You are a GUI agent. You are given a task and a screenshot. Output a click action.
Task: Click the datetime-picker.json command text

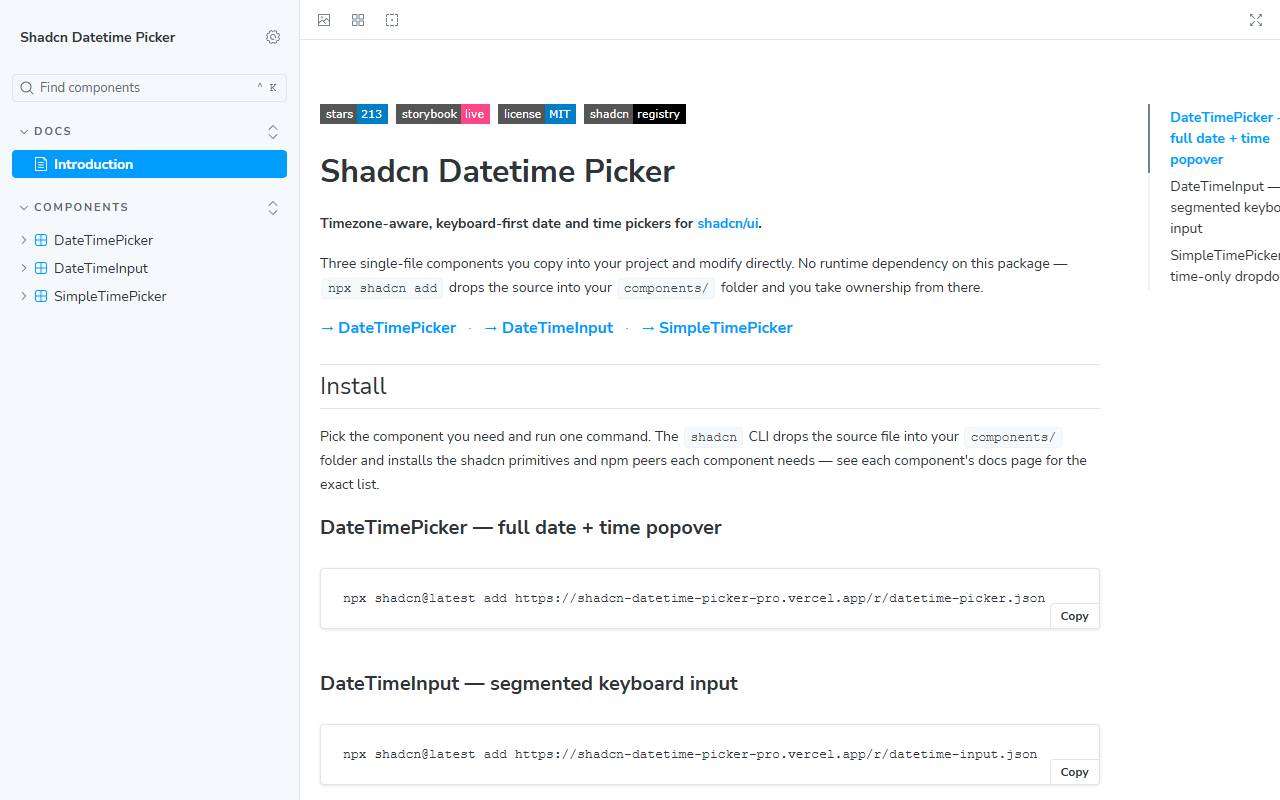point(694,598)
